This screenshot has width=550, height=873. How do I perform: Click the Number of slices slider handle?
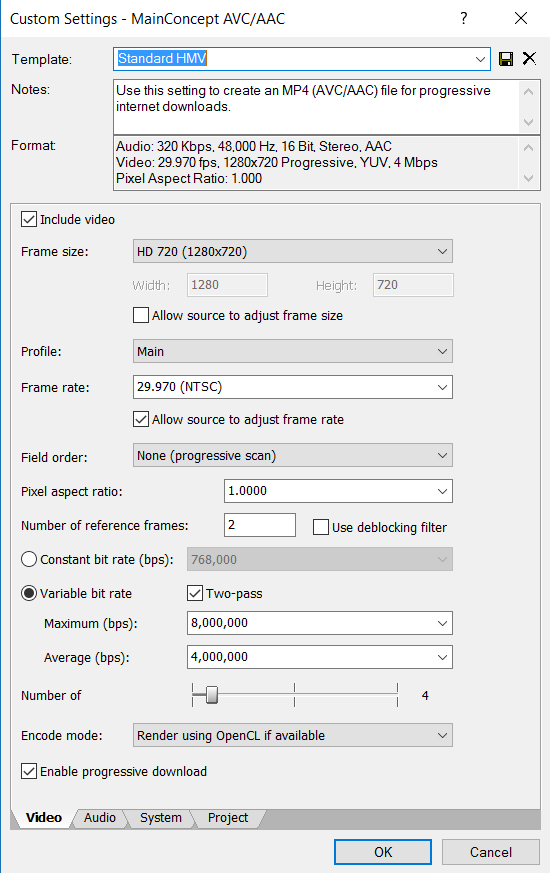coord(212,695)
